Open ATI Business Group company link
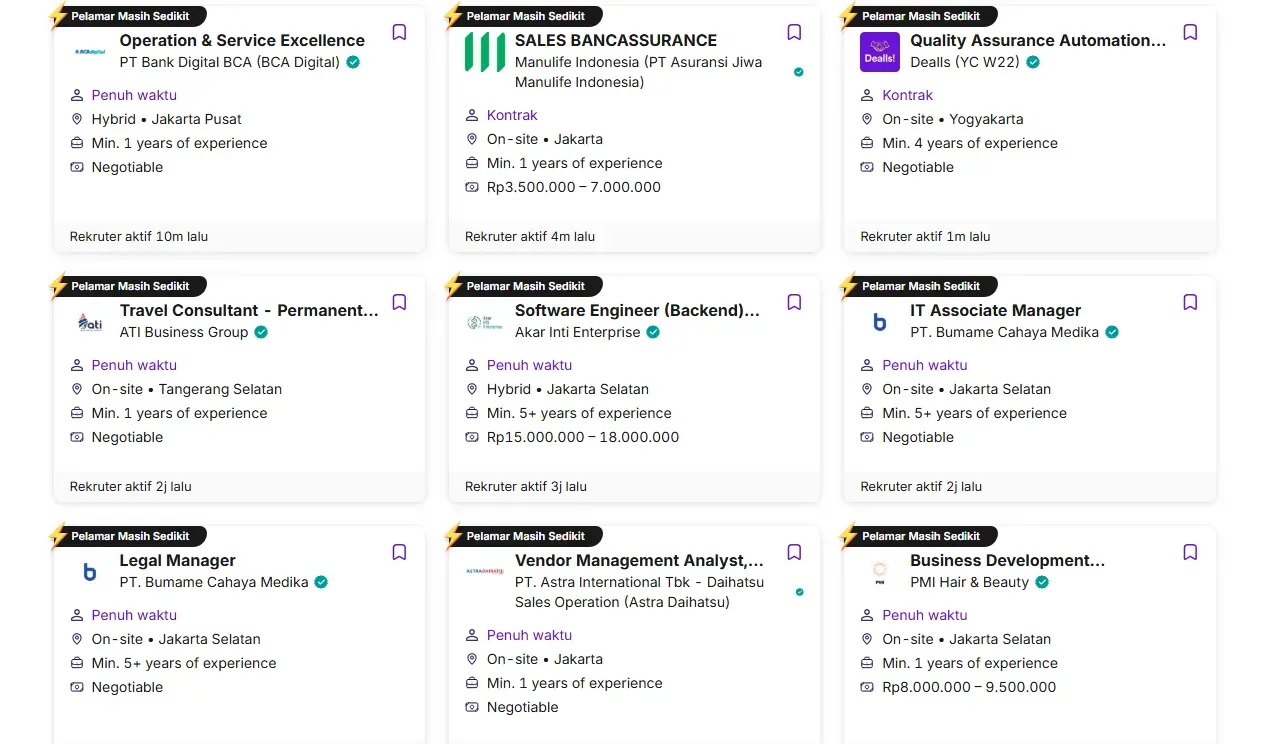Image resolution: width=1276 pixels, height=744 pixels. (x=184, y=332)
